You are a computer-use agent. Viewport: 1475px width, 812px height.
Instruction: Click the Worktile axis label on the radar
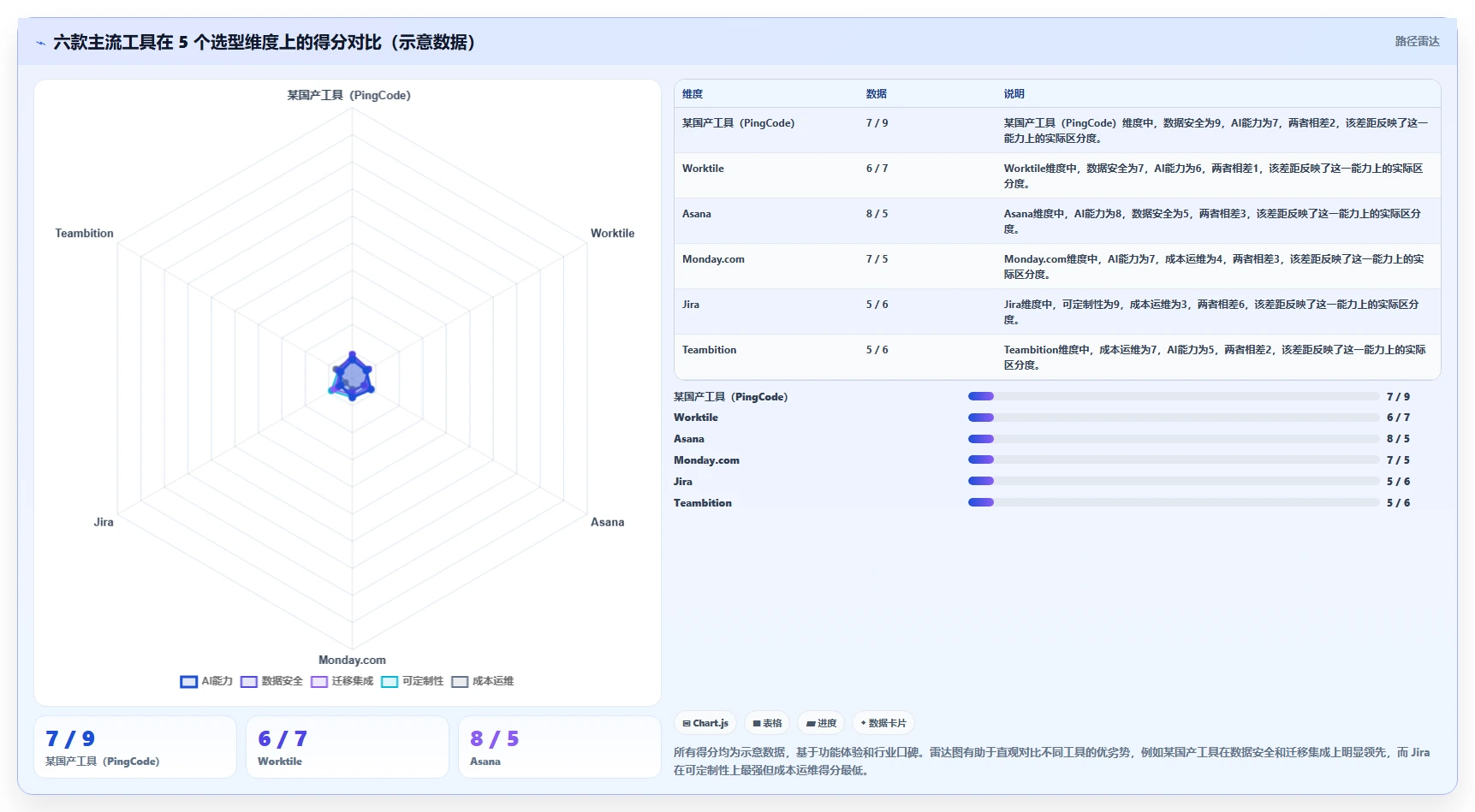tap(612, 234)
